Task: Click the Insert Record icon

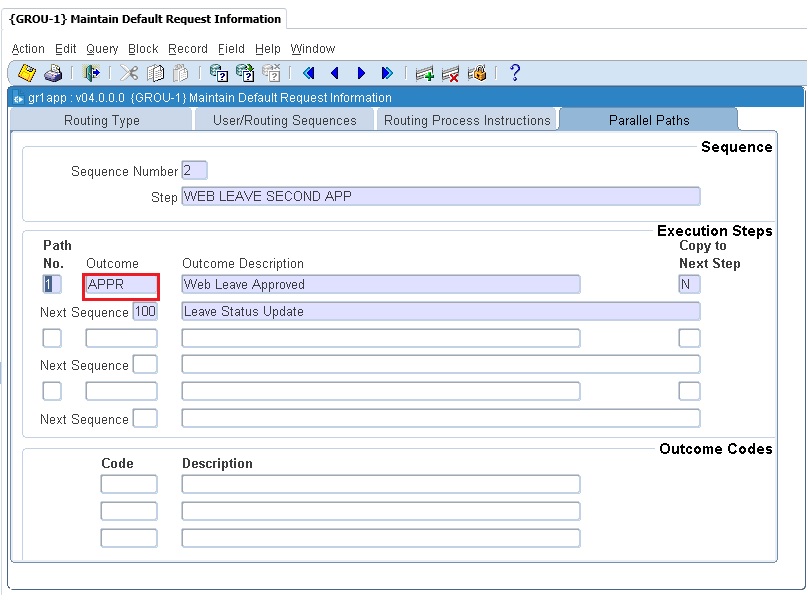Action: 425,73
